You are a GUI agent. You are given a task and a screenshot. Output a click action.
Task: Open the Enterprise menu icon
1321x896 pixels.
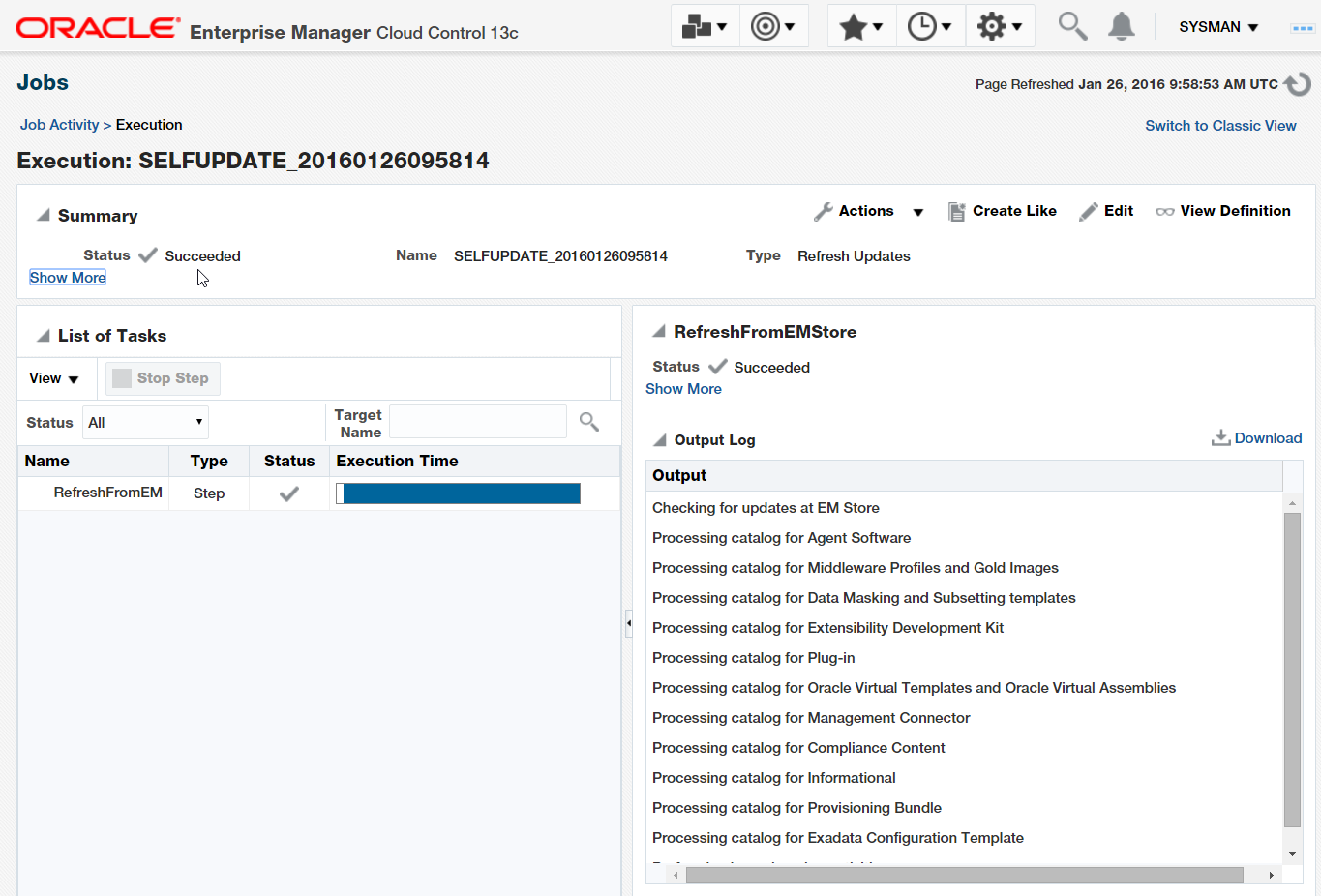[x=705, y=26]
